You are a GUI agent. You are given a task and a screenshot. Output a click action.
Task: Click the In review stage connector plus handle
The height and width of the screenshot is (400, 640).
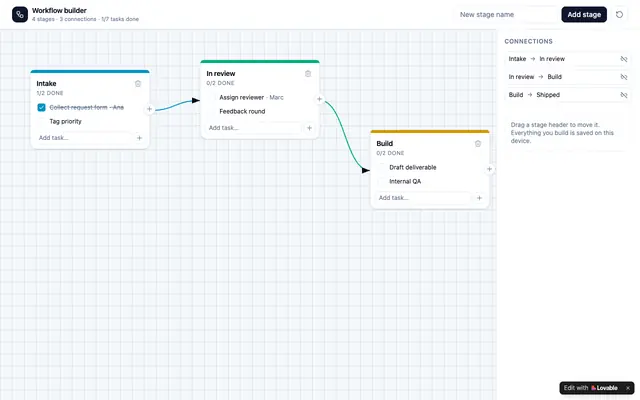coord(320,99)
